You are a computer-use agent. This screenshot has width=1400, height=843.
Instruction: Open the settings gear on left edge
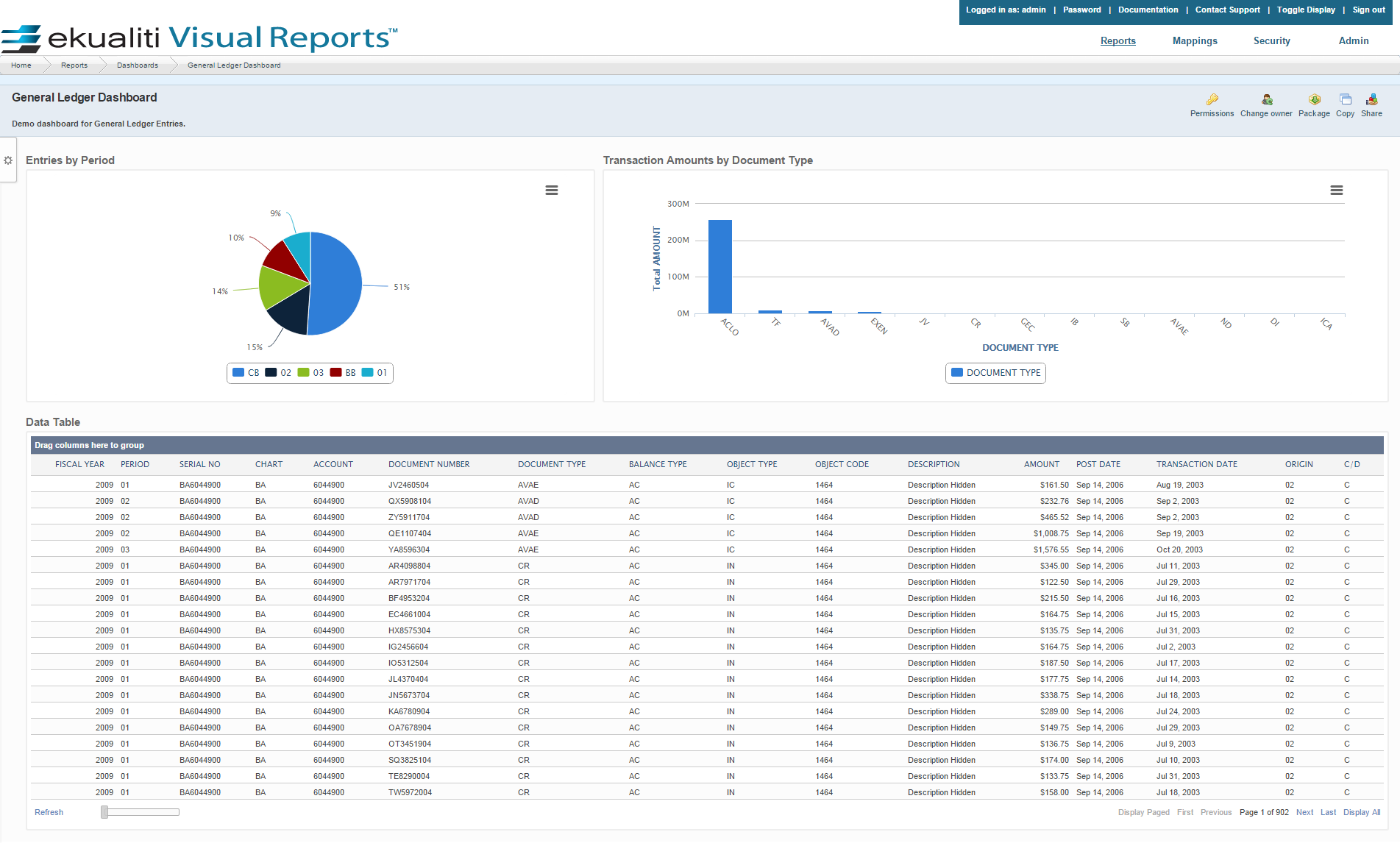point(8,160)
